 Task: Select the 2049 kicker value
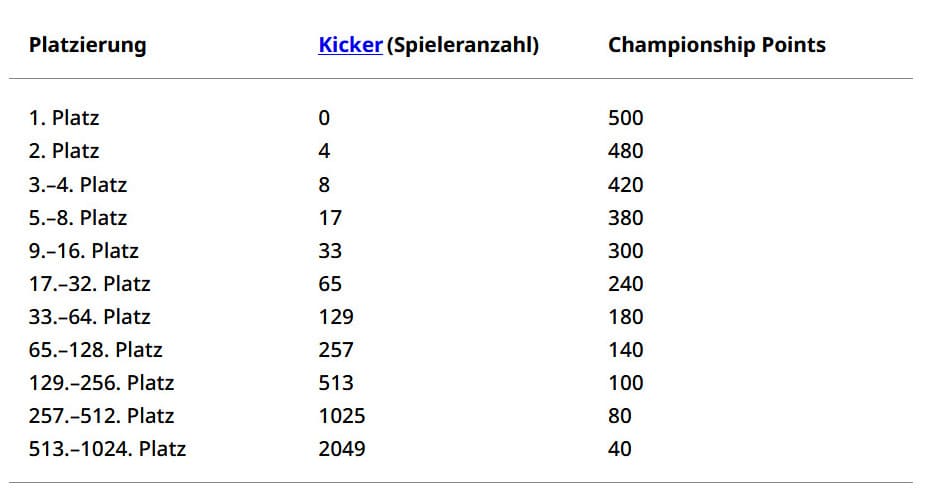click(x=341, y=449)
